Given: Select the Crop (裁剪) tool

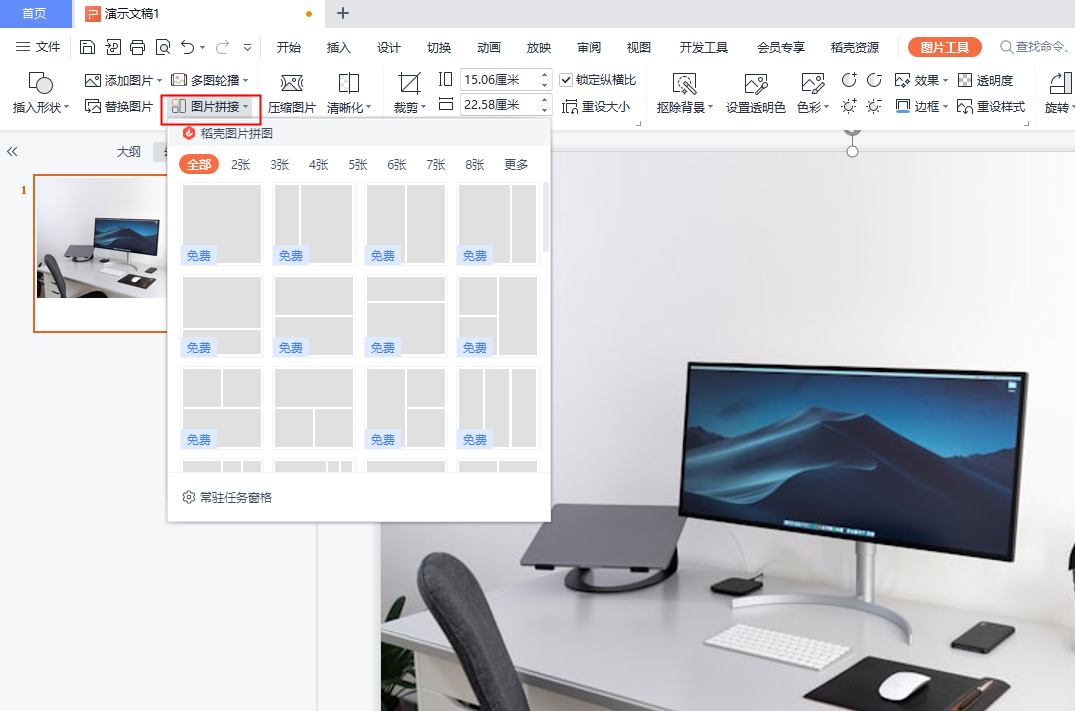Looking at the screenshot, I should pos(409,83).
